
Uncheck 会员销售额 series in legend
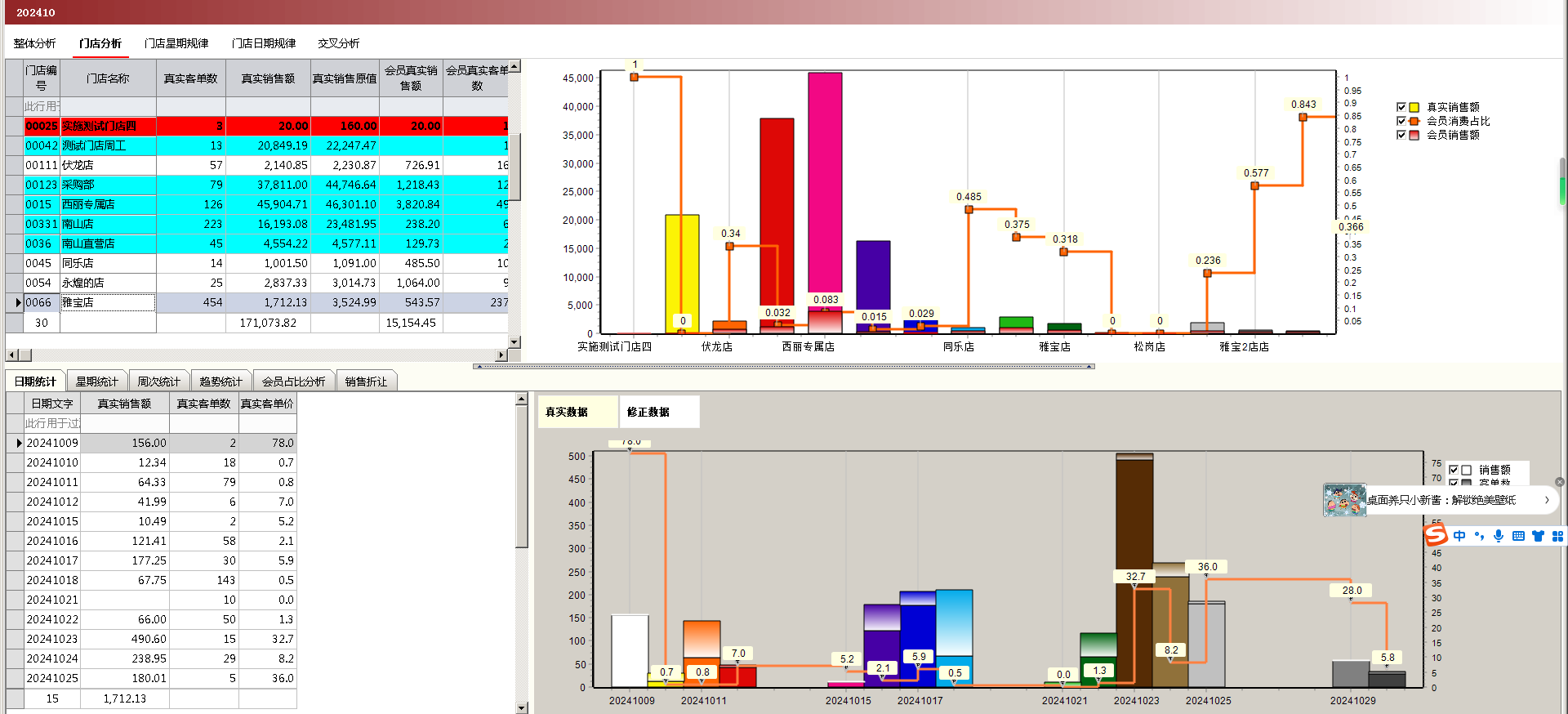[x=1401, y=135]
